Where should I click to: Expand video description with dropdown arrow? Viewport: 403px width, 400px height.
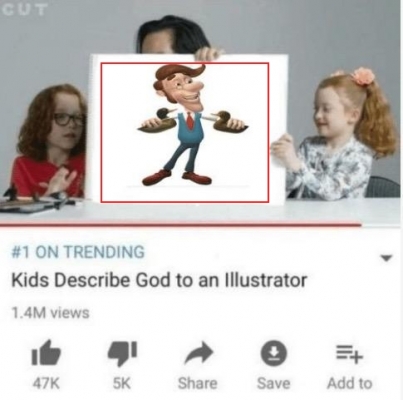(x=386, y=258)
